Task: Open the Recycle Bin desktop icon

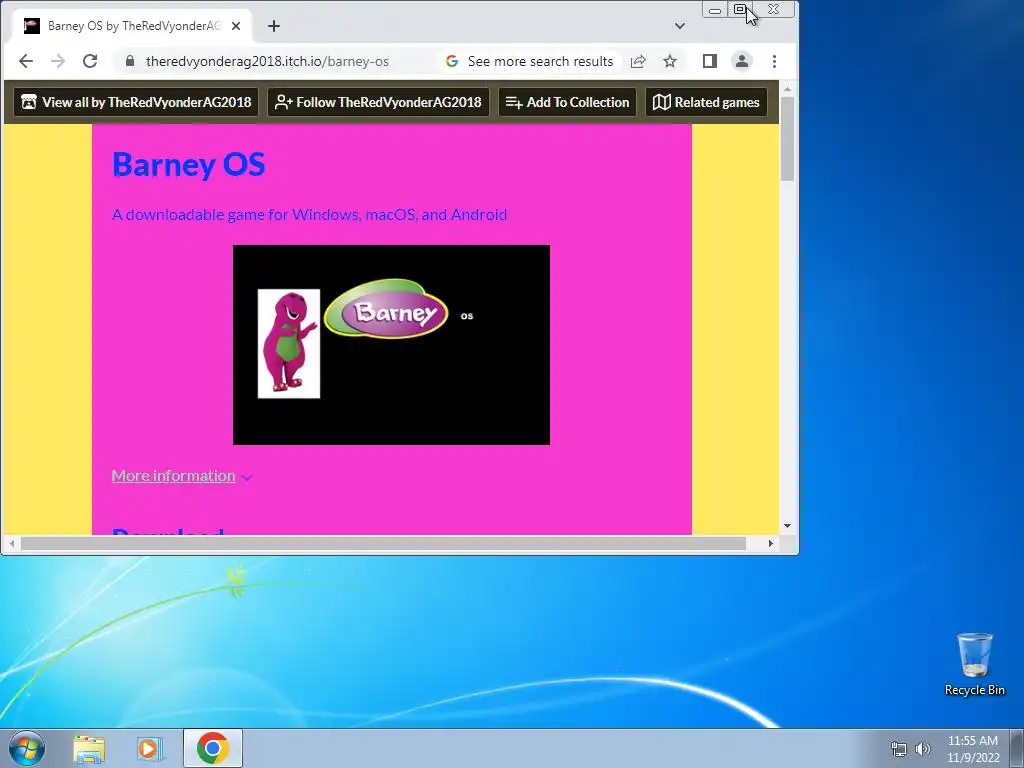Action: click(x=974, y=664)
